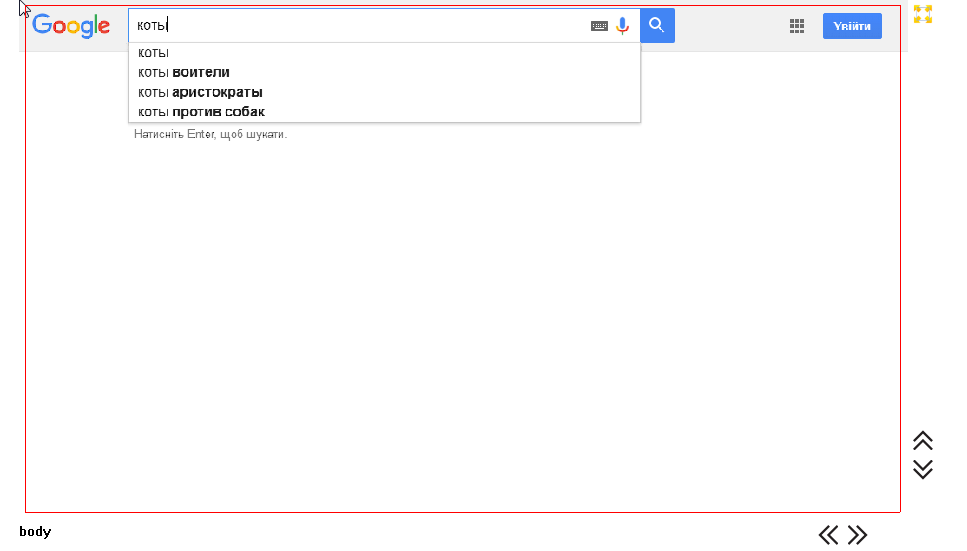Click the double chevron down arrow
Viewport: 967px width, 551px height.
(x=923, y=468)
